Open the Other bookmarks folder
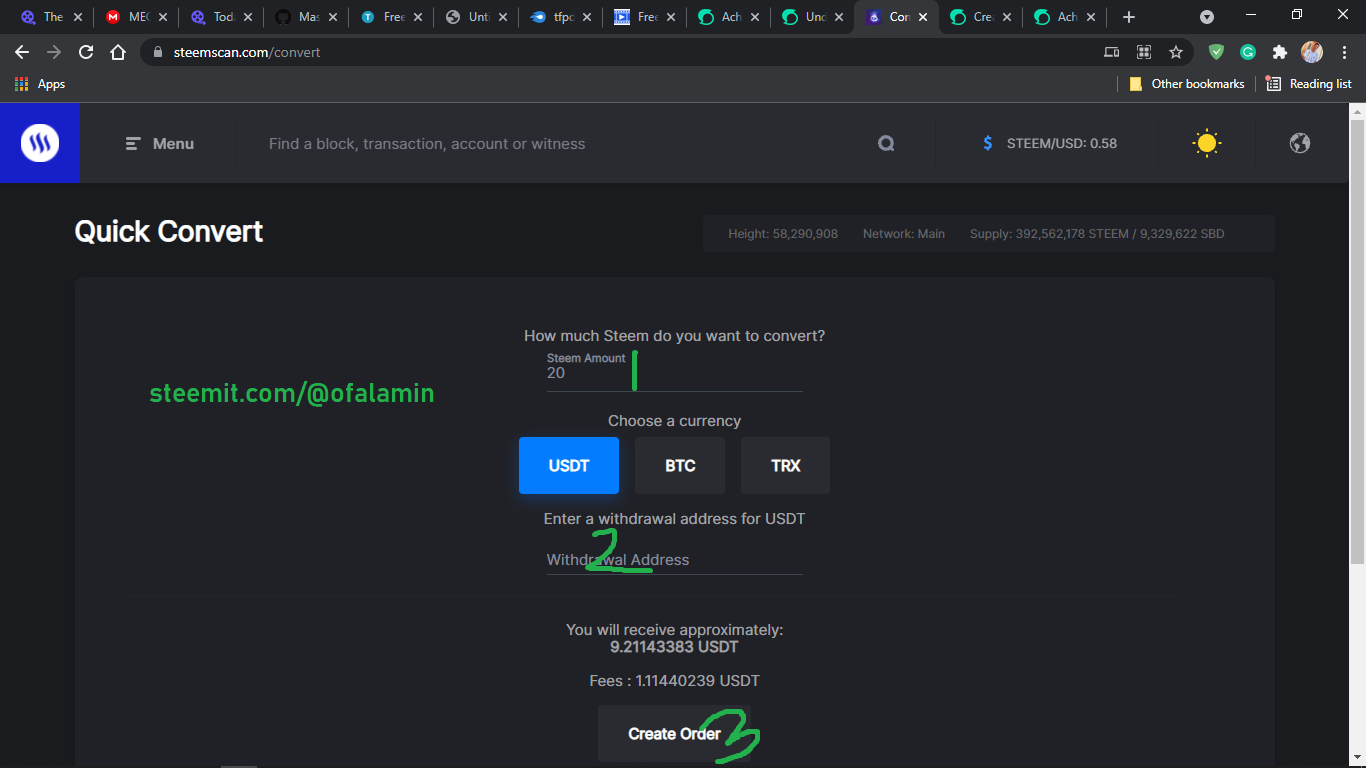The image size is (1366, 768). coord(1186,84)
